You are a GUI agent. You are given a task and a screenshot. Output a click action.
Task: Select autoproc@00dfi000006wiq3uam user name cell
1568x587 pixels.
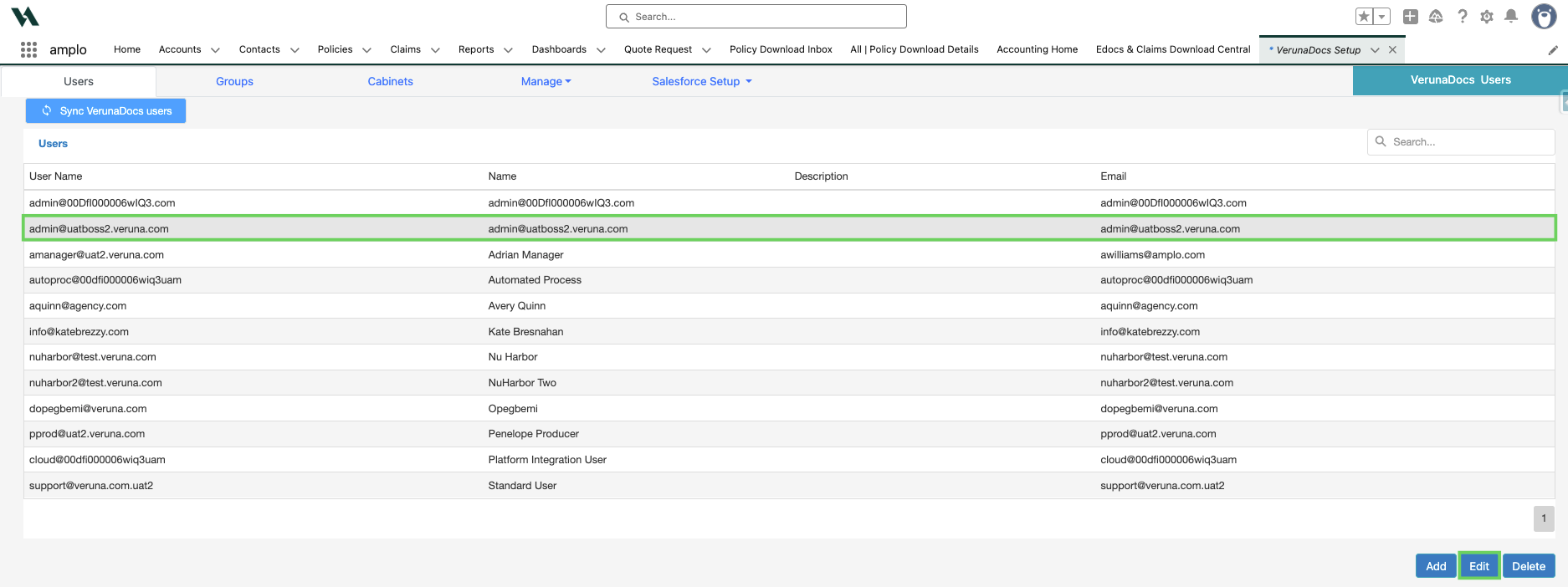[105, 280]
